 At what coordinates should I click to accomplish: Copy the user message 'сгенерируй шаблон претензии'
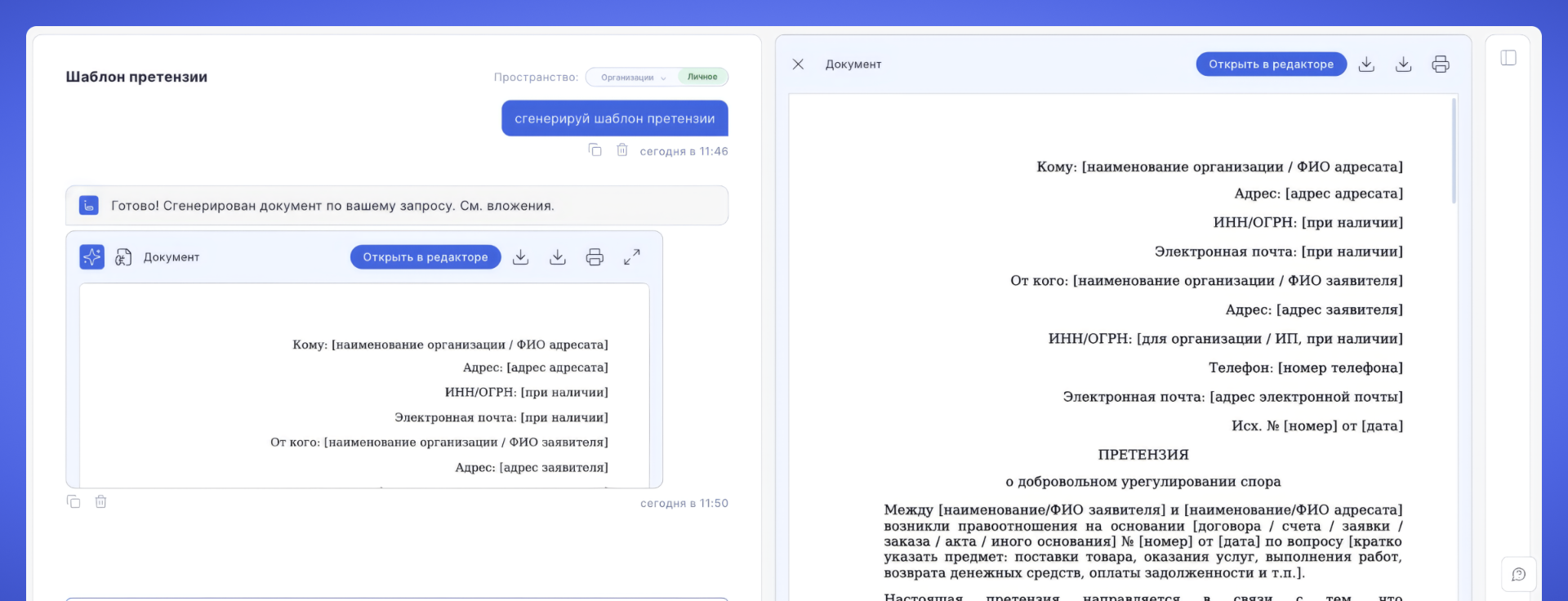[595, 150]
